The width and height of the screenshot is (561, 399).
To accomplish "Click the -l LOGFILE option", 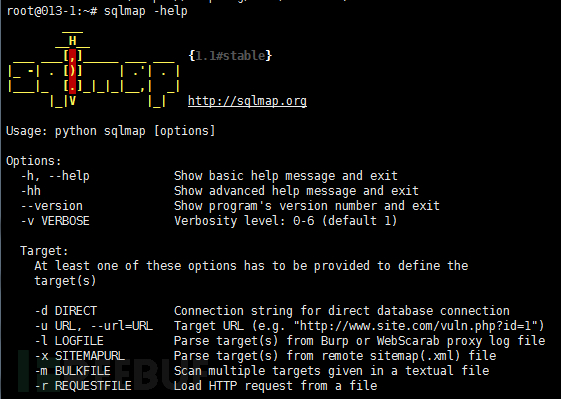I will 69,341.
